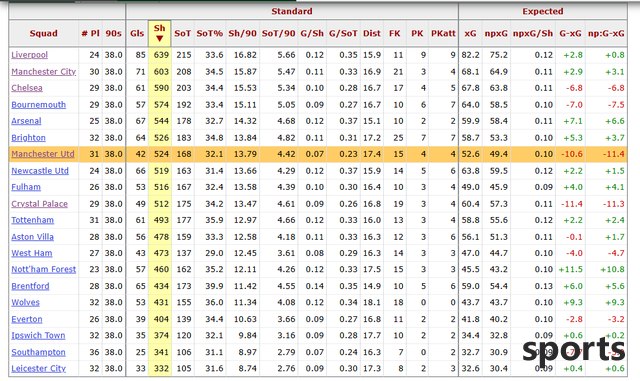Open the Fulham squad link
Image resolution: width=640 pixels, height=381 pixels.
[26, 187]
